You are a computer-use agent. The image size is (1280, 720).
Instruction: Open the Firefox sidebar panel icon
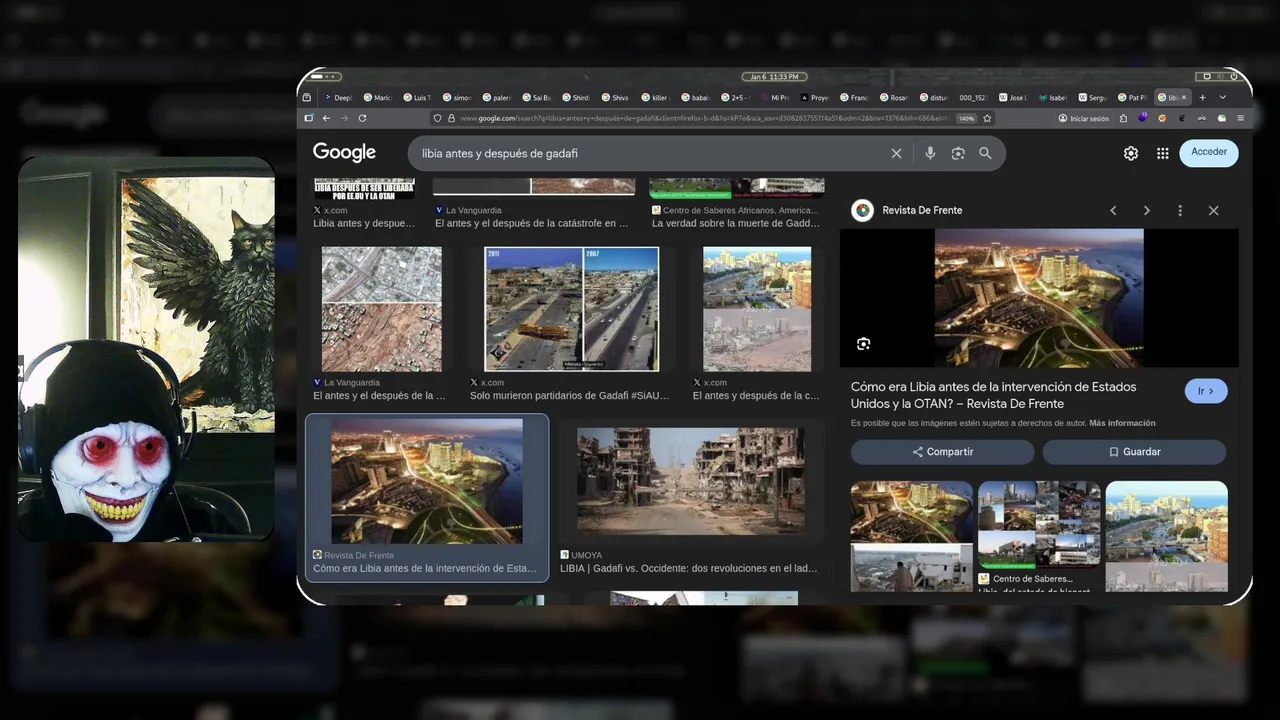click(x=308, y=118)
